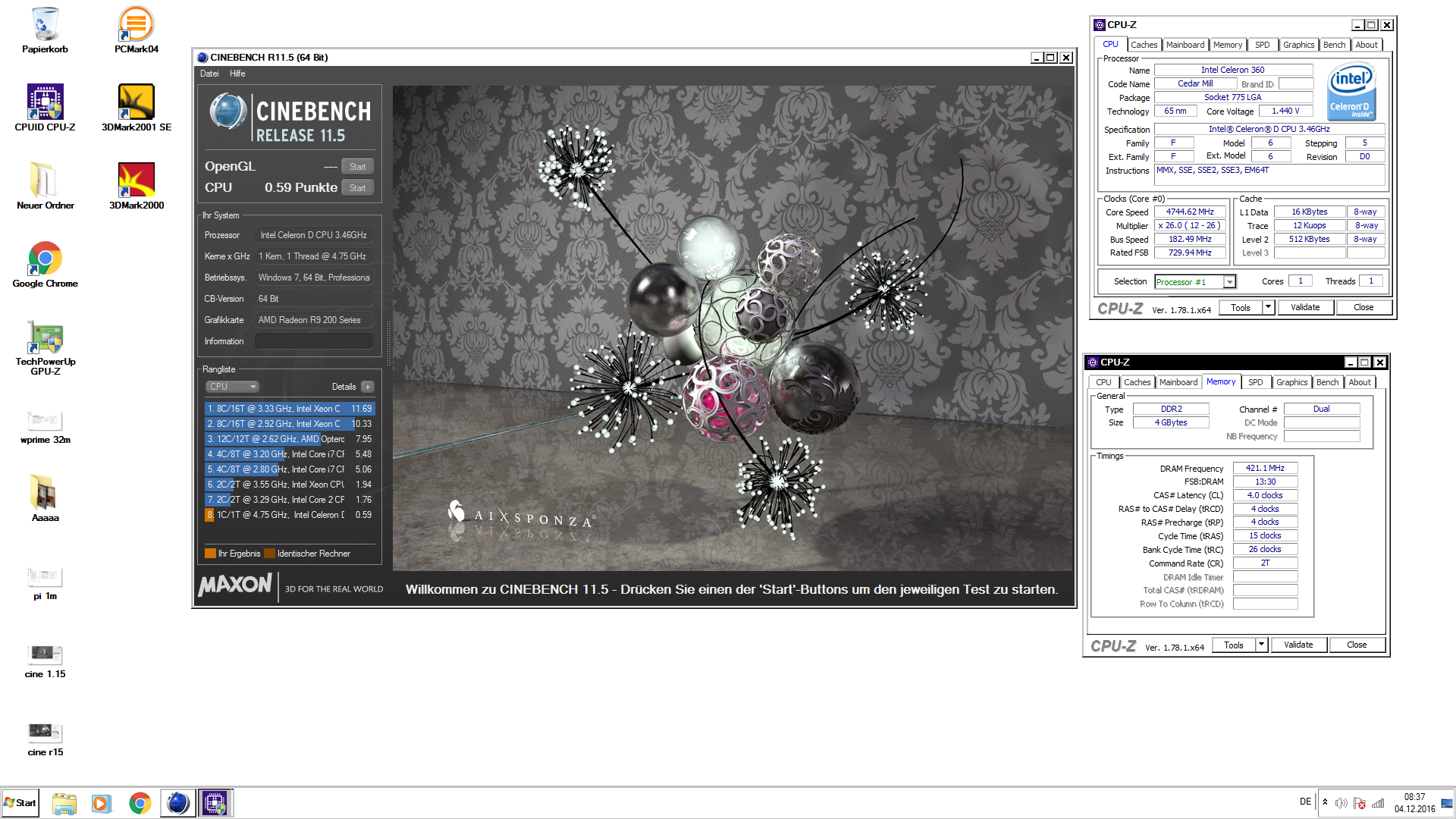Open SPD tab in upper CPU-Z
The width and height of the screenshot is (1456, 819).
[x=1262, y=45]
